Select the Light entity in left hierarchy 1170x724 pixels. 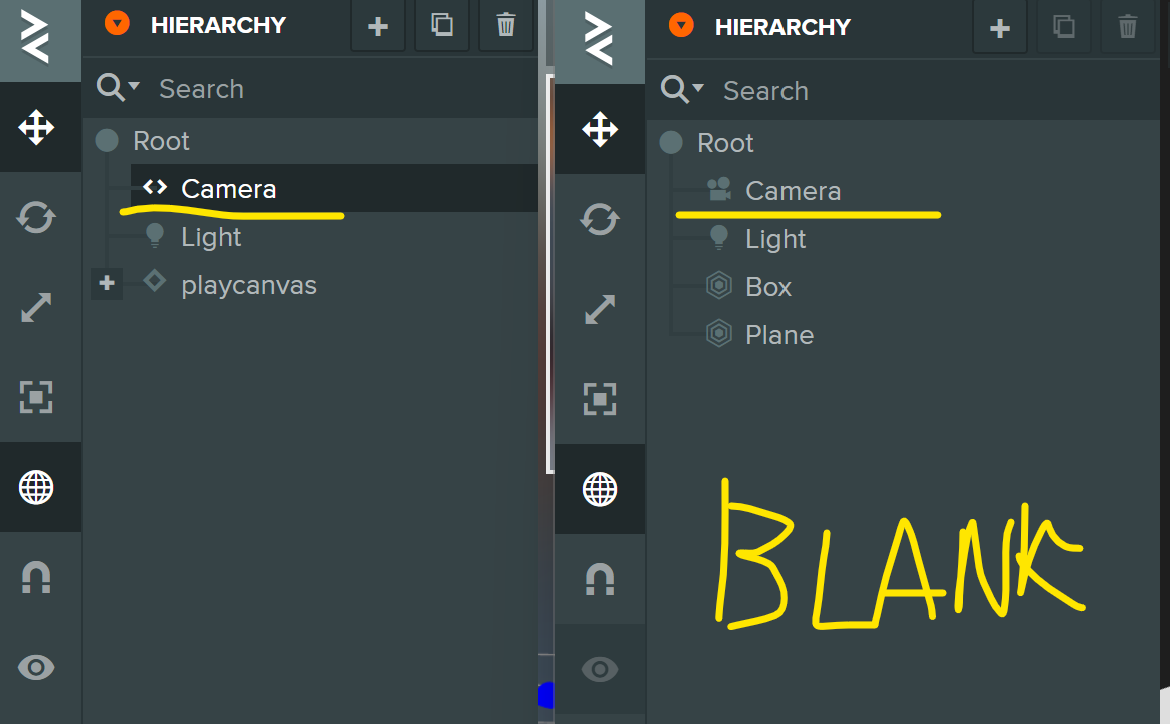[x=211, y=237]
